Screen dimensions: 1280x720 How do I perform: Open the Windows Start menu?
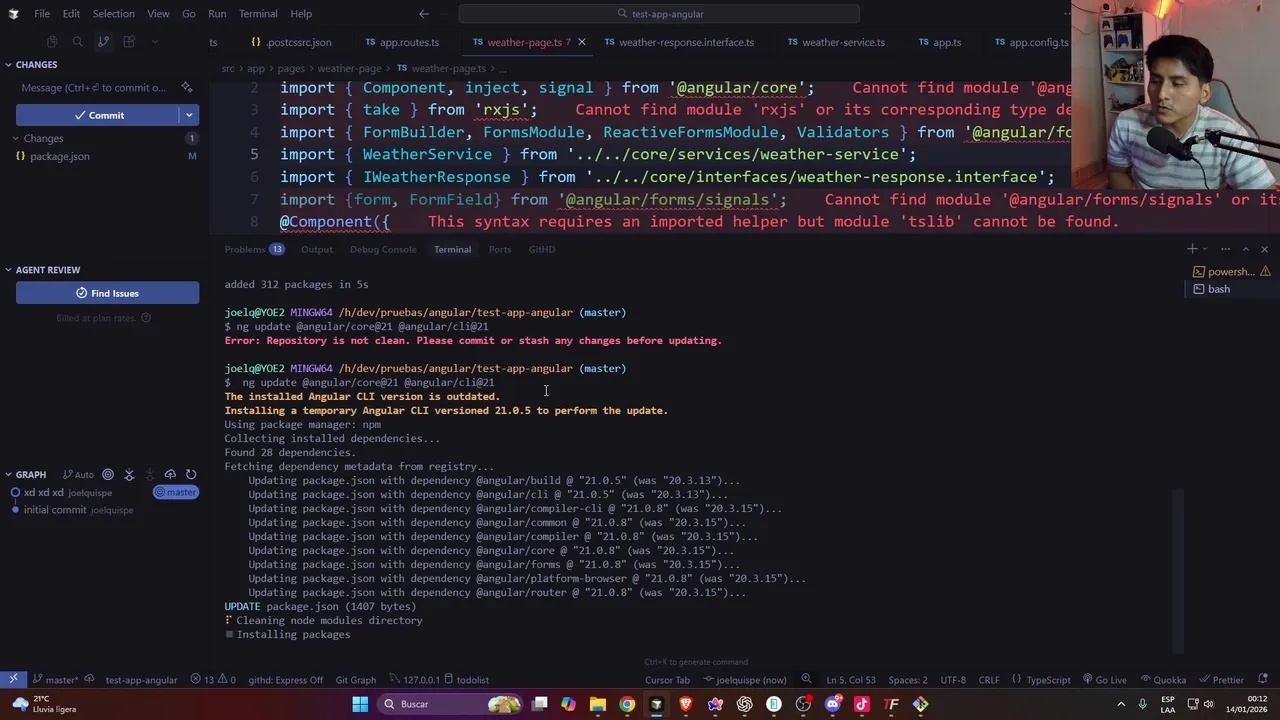click(x=360, y=704)
